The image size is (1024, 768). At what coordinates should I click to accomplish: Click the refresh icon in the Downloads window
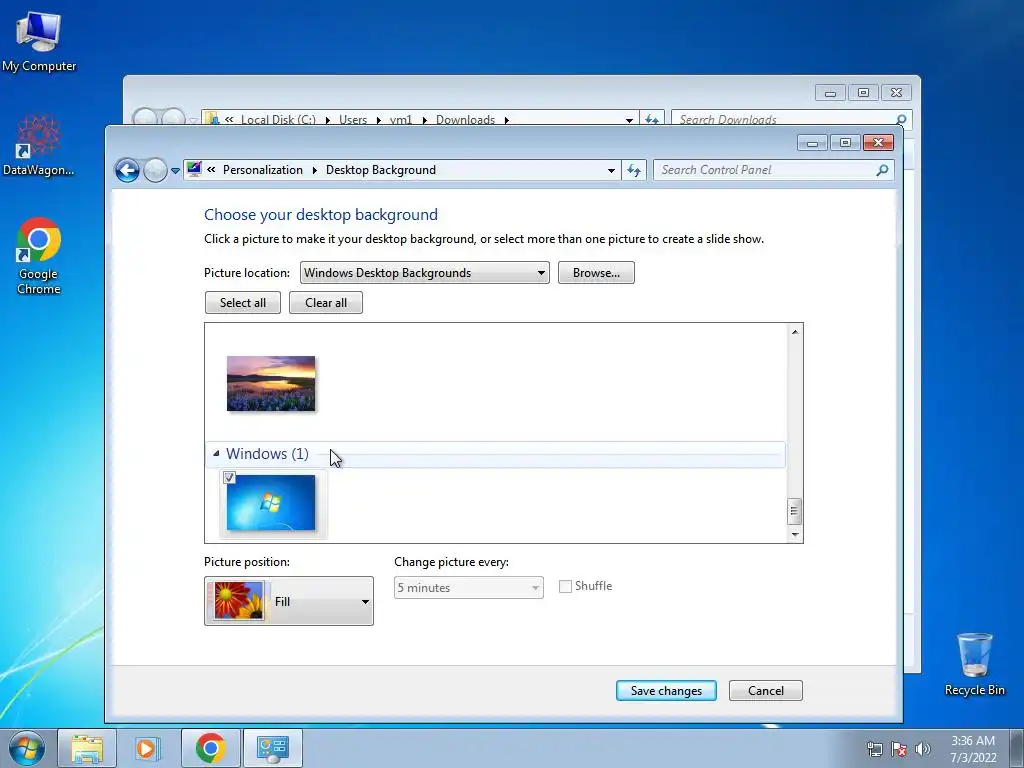point(652,120)
